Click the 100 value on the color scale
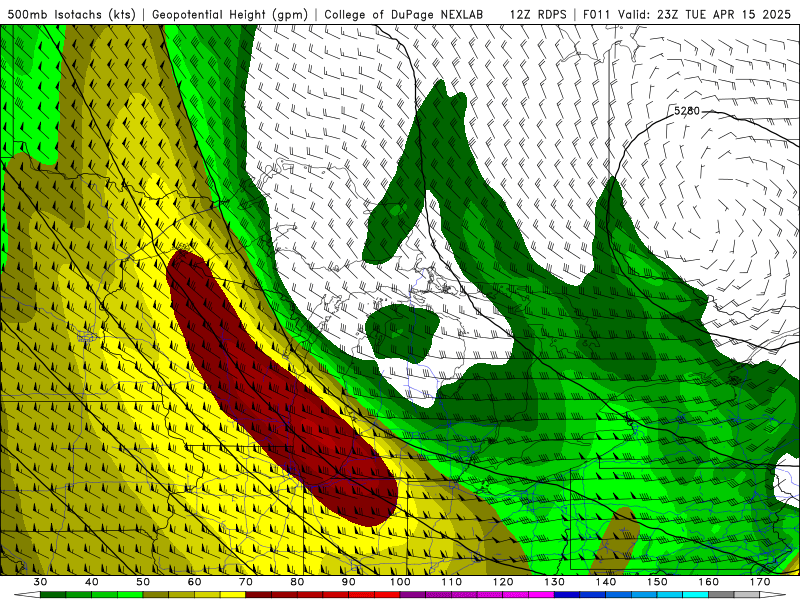The image size is (800, 600). [400, 582]
